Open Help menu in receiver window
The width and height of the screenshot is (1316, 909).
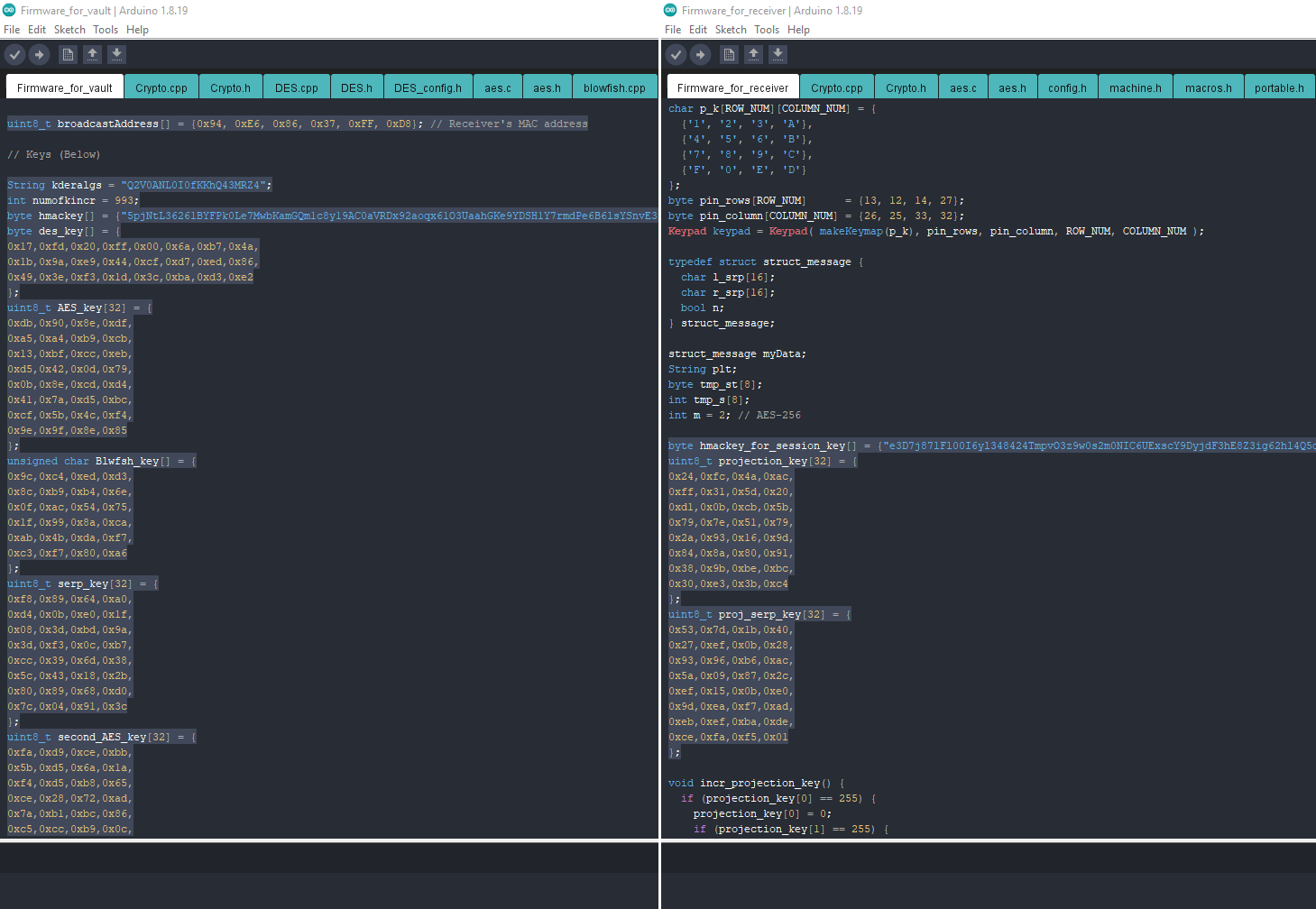798,30
